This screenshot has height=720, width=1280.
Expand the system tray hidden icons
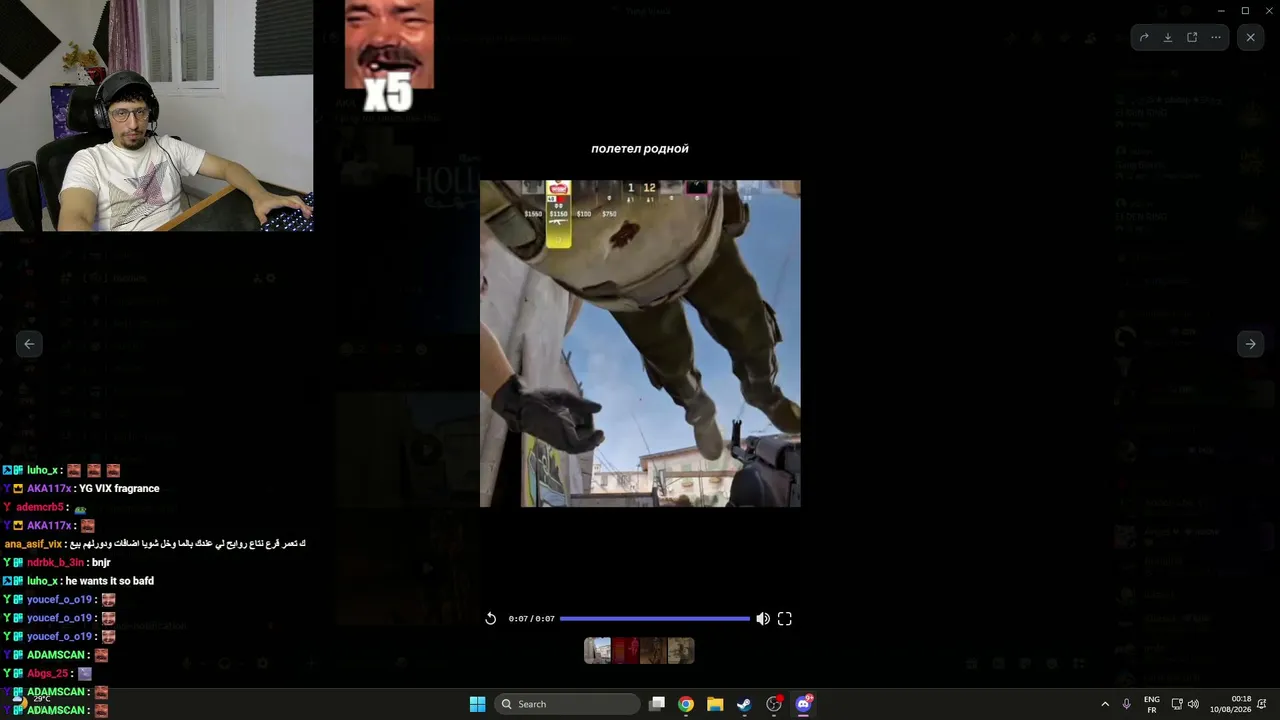click(x=1105, y=704)
